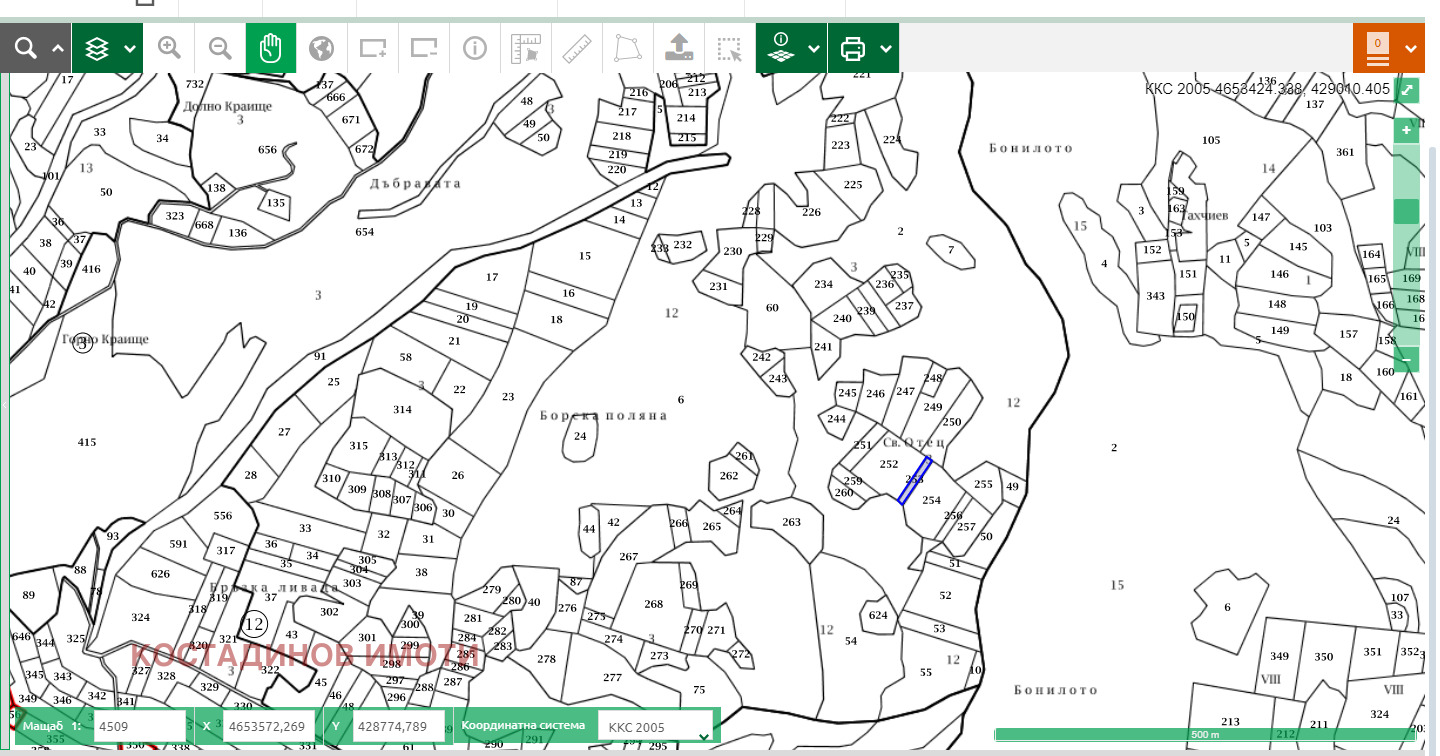
Task: Activate the dashed rectangle select-by-cursor tool
Action: [730, 48]
